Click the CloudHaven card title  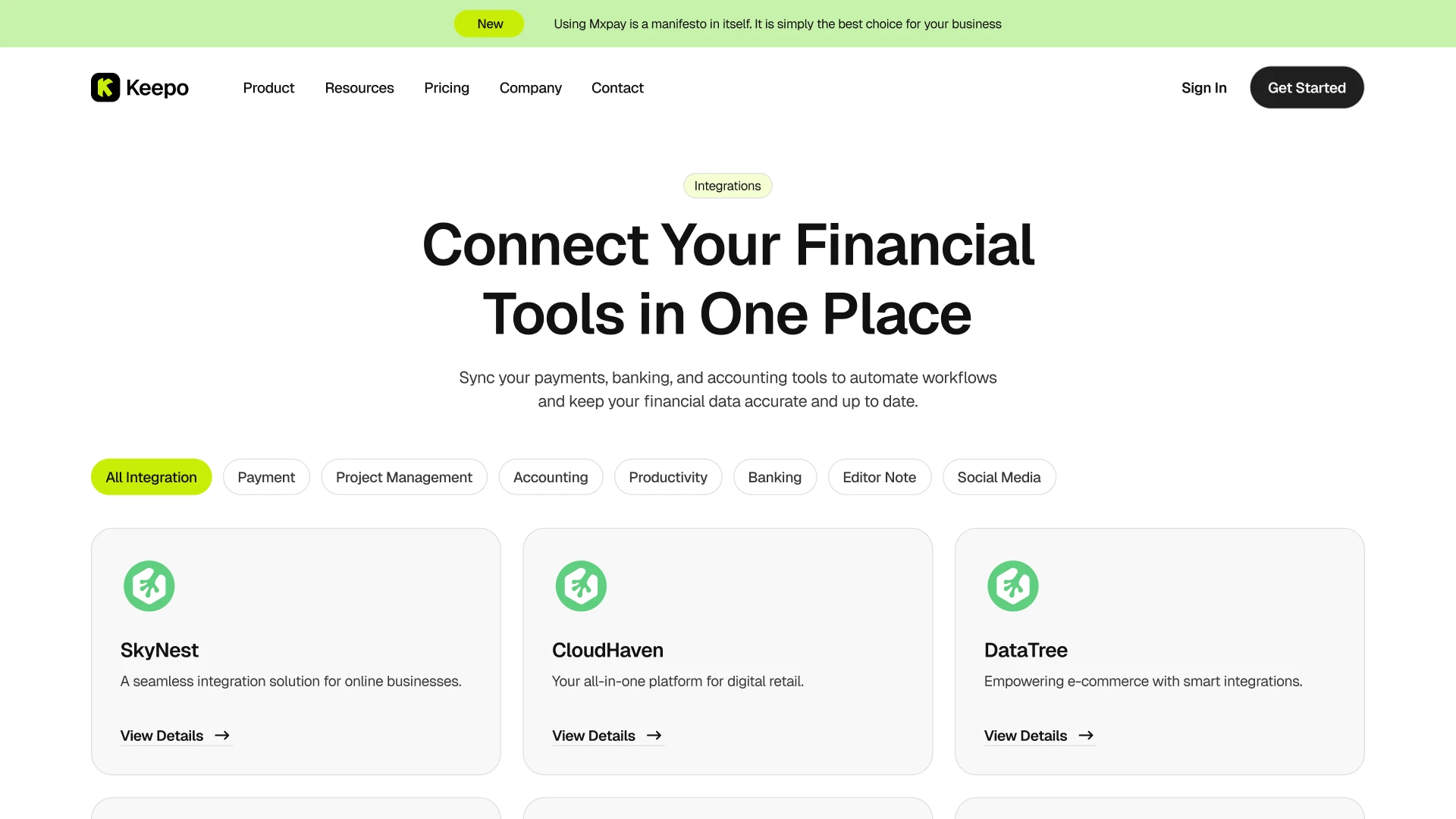[607, 650]
